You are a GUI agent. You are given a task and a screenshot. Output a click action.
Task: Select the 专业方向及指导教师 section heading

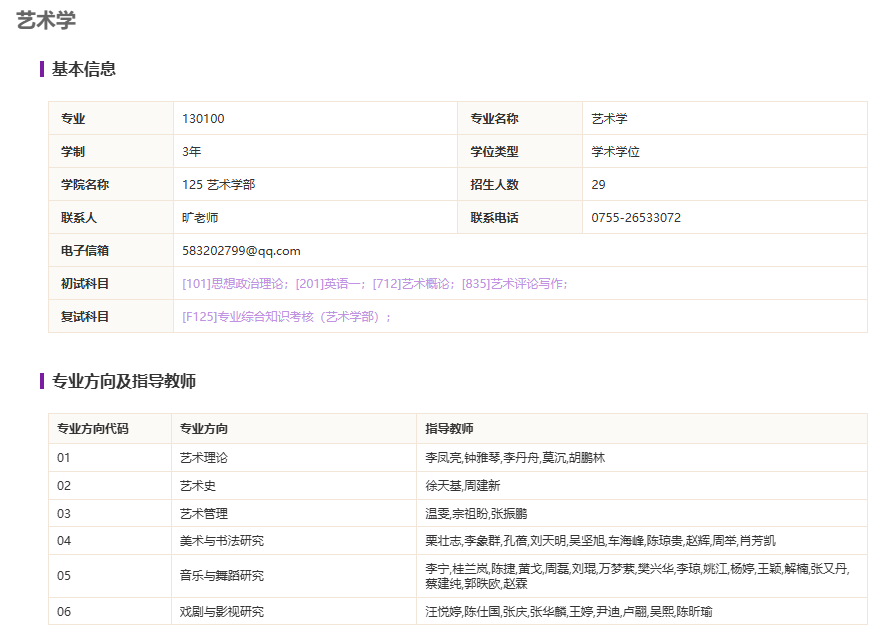pos(124,381)
